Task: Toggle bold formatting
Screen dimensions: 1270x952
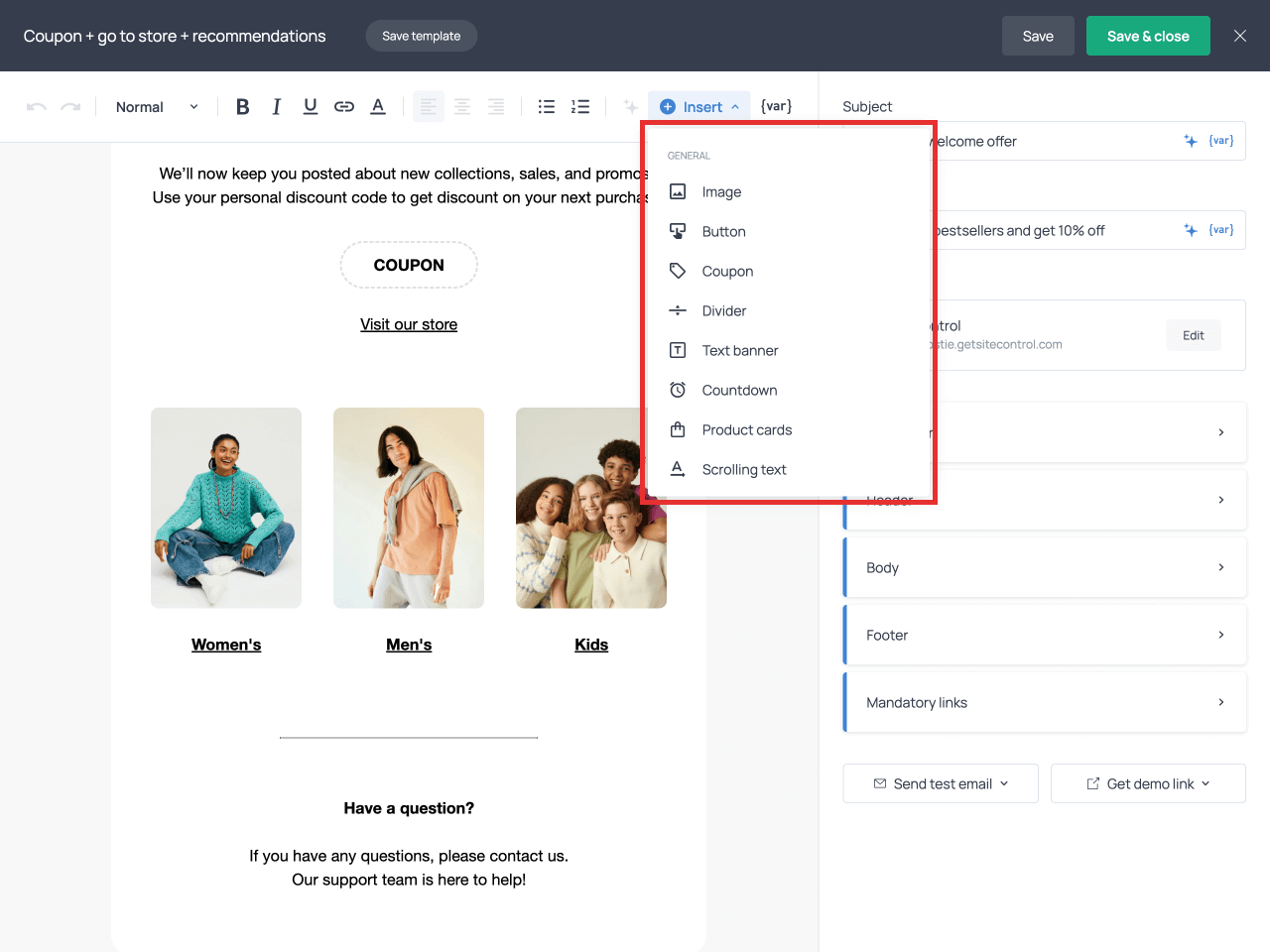Action: pos(242,107)
